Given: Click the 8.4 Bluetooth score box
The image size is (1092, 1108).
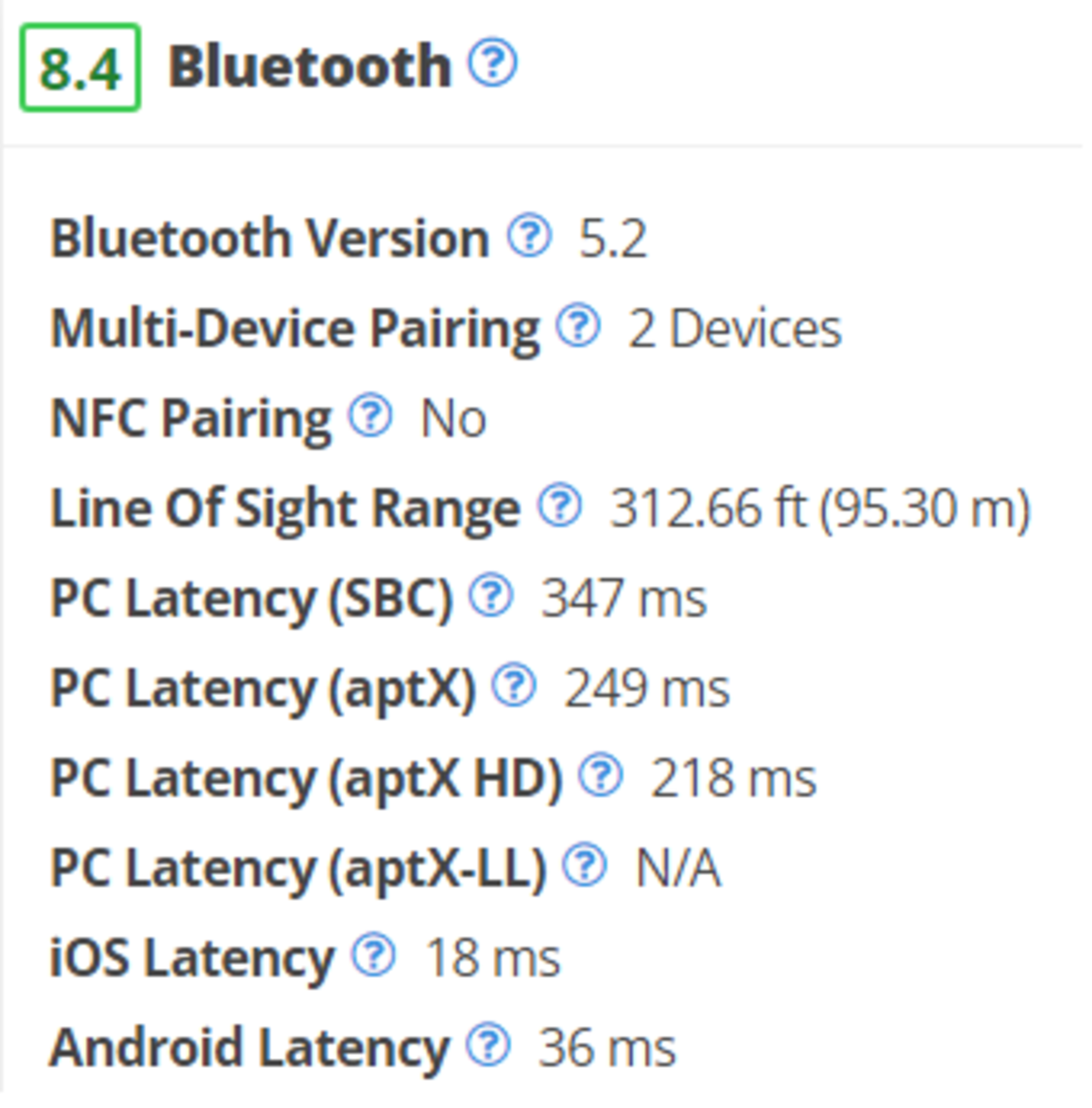Looking at the screenshot, I should 80,68.
